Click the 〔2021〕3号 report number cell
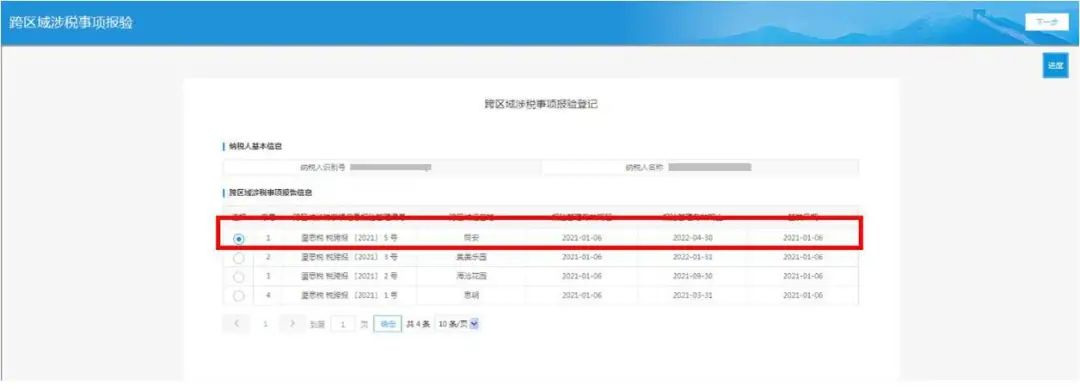Image resolution: width=1080 pixels, height=390 pixels. (x=349, y=257)
